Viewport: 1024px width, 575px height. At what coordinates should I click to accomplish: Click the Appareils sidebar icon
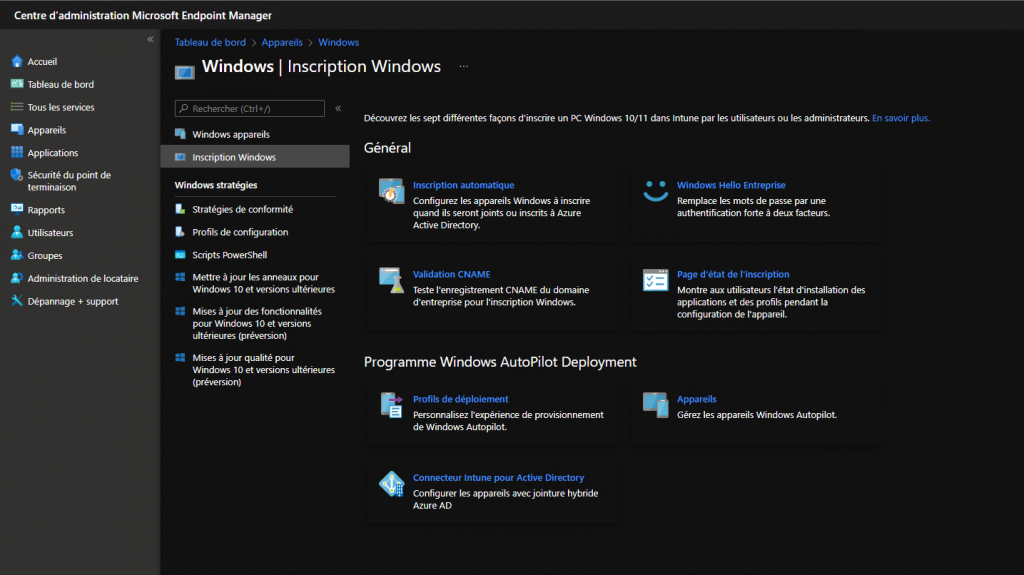click(x=17, y=129)
